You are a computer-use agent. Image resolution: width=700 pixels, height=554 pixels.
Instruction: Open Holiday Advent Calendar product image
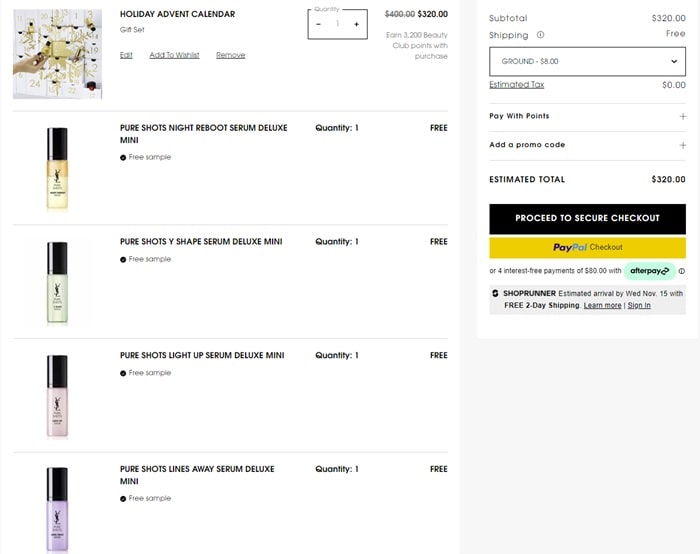click(57, 54)
